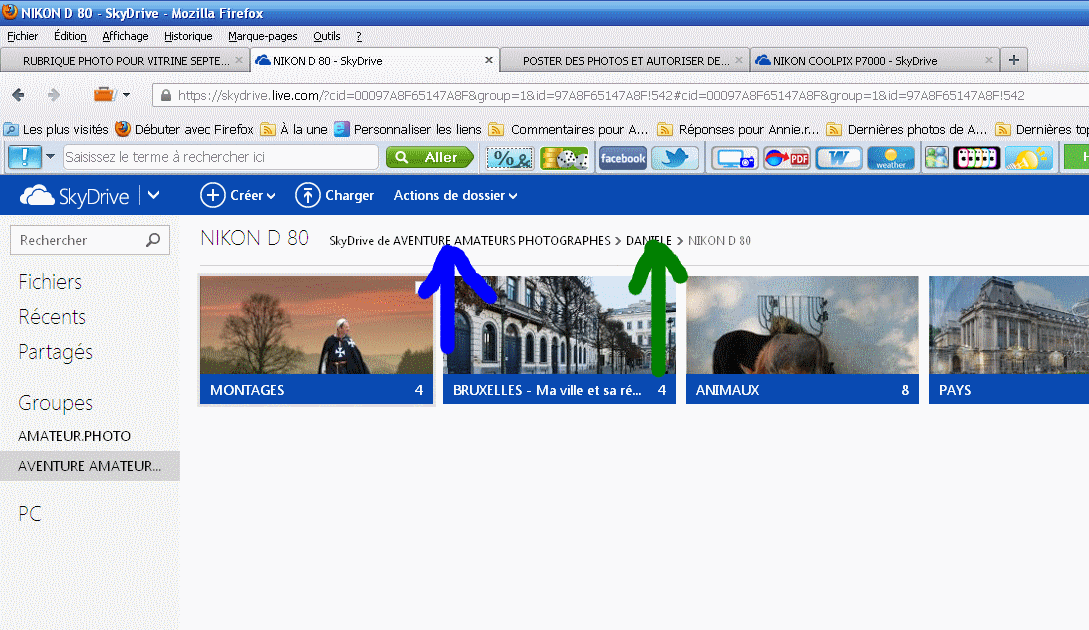The image size is (1089, 630).
Task: Open the Historique menu
Action: [x=188, y=36]
